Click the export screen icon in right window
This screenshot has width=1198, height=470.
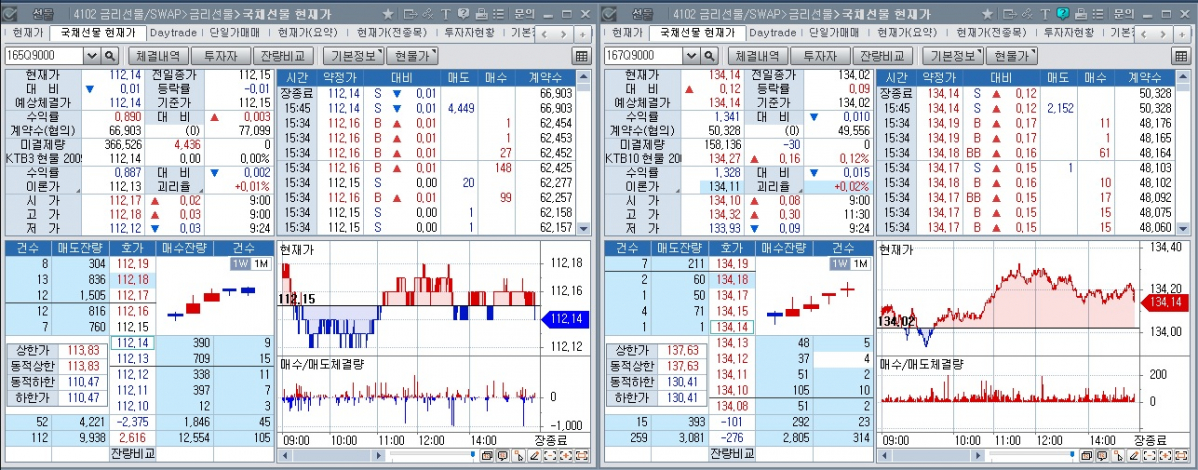(1009, 14)
